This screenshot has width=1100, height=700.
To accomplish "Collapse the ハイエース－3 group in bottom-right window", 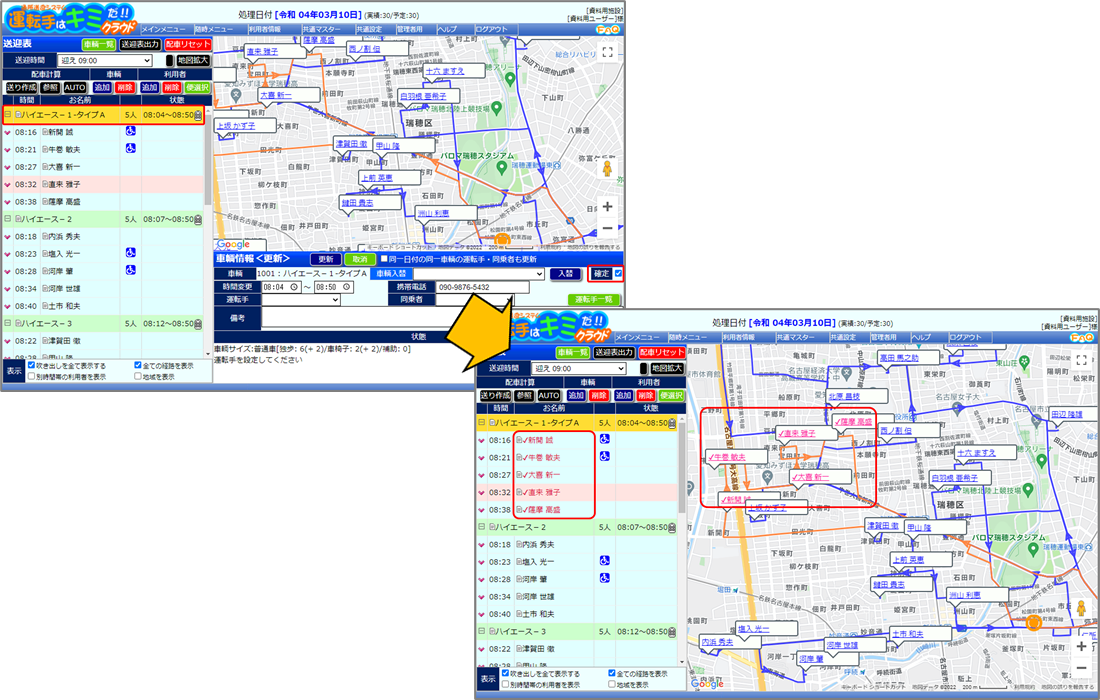I will 482,631.
